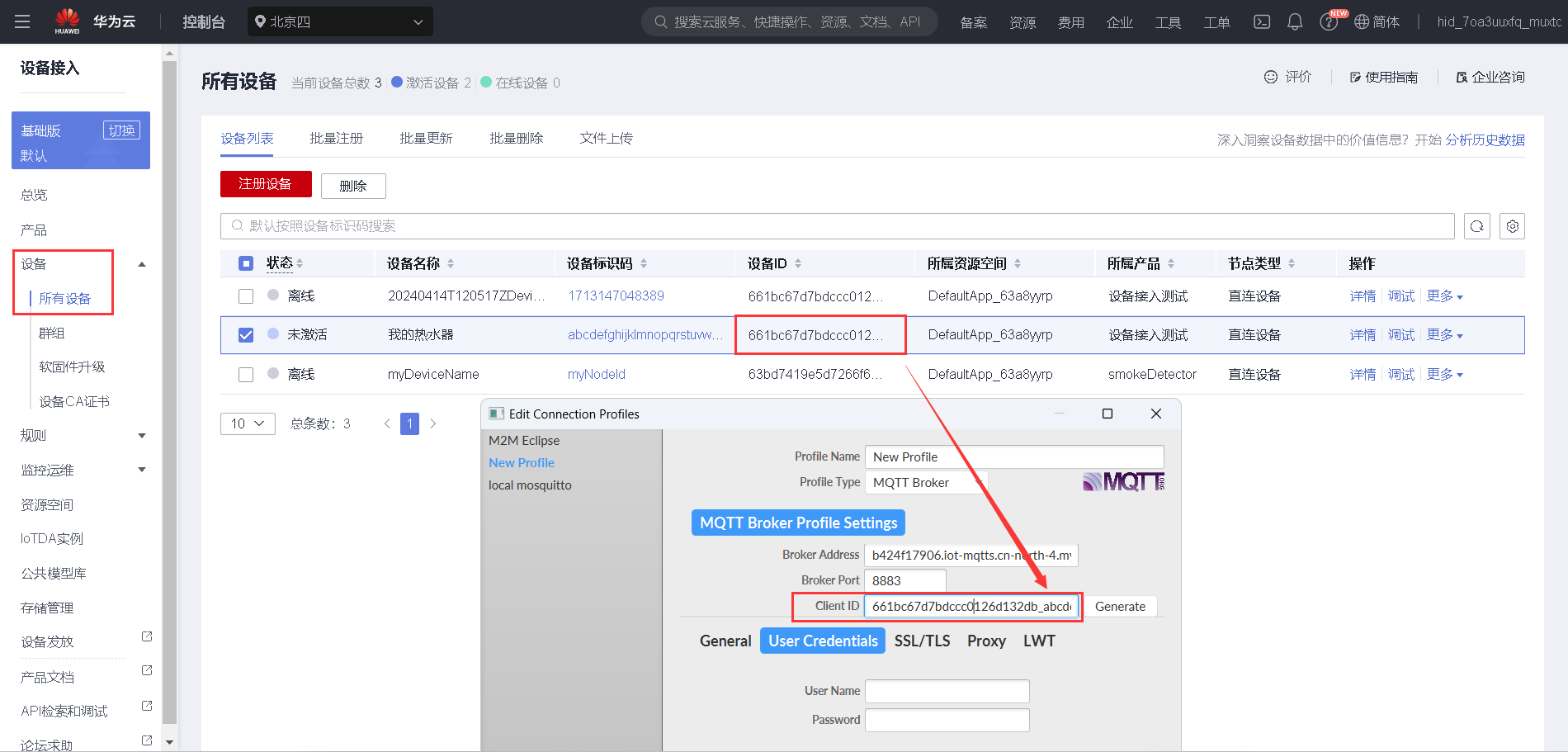The width and height of the screenshot is (1568, 752).
Task: Sort by 设备ID column
Action: (798, 263)
